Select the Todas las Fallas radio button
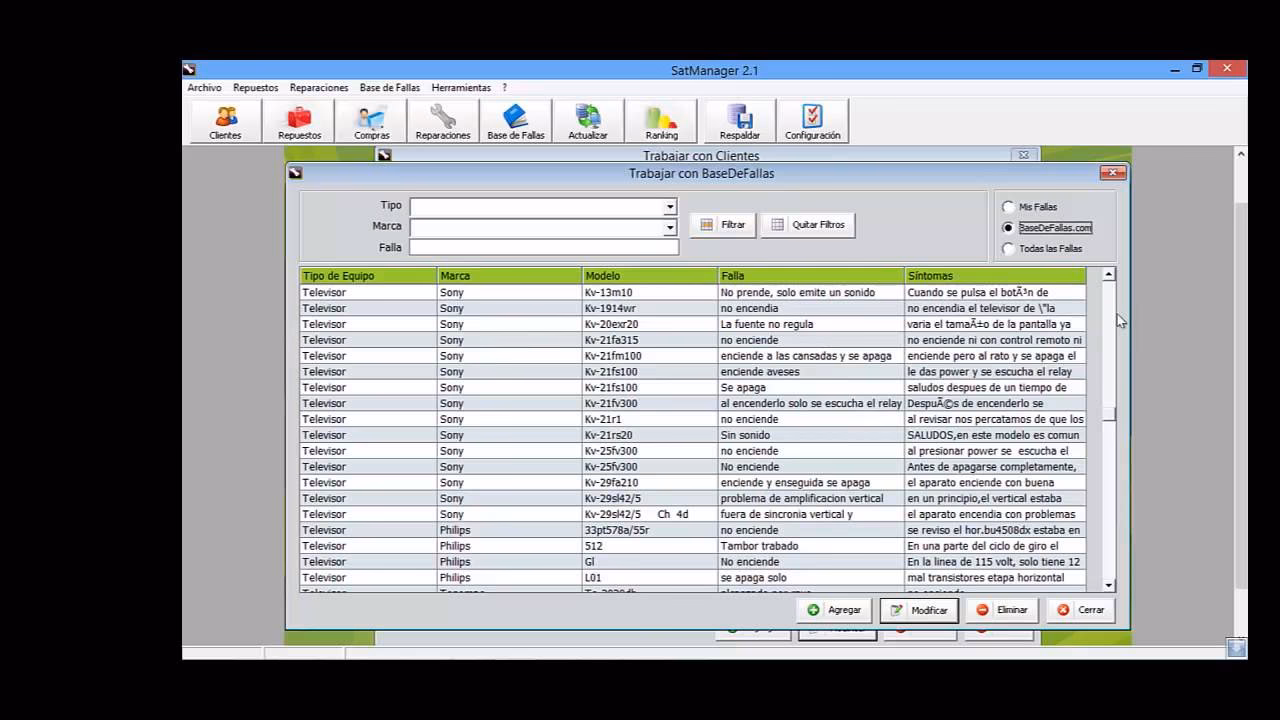The width and height of the screenshot is (1280, 720). [1008, 249]
